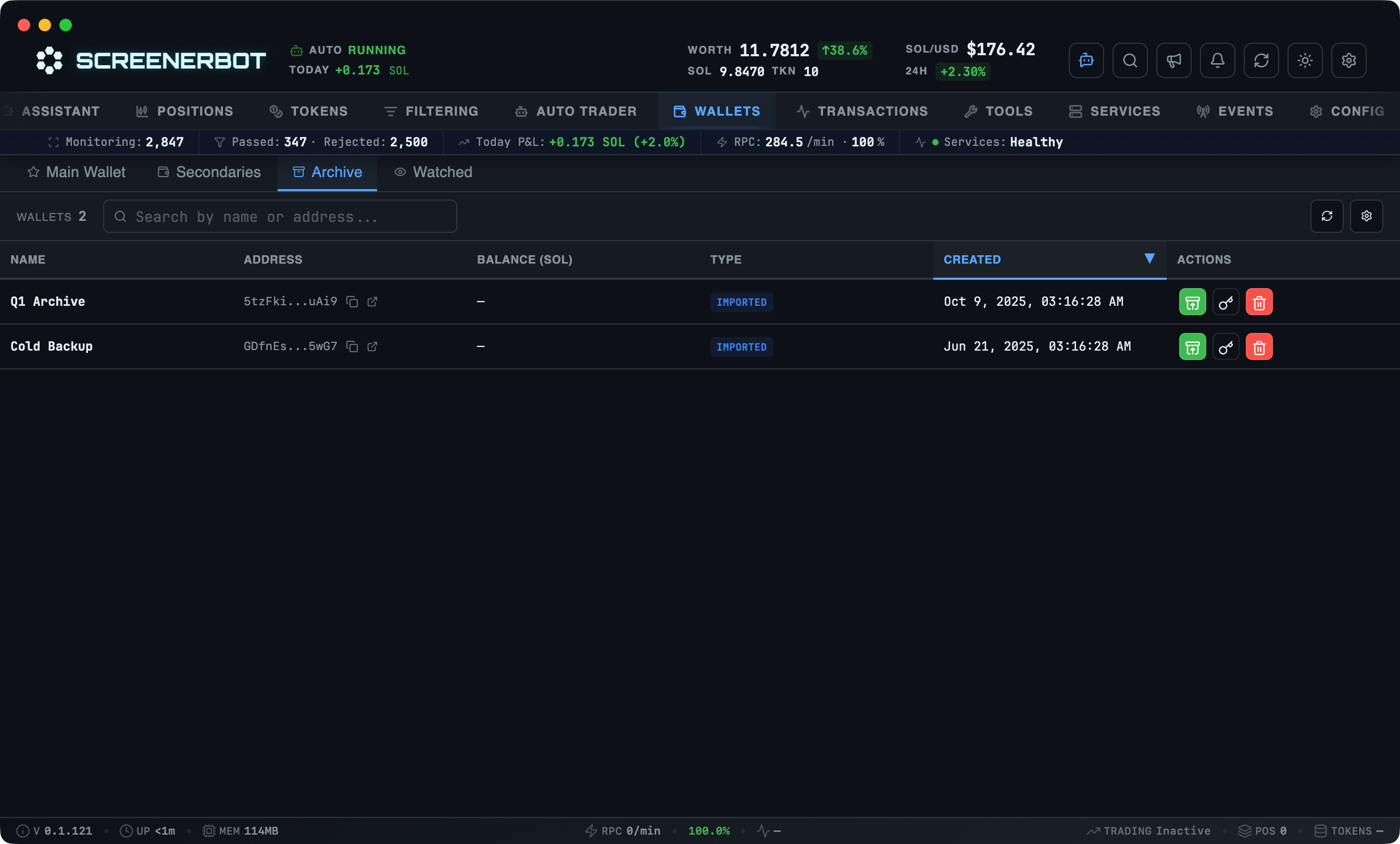The width and height of the screenshot is (1400, 844).
Task: Focus the search by name or address field
Action: coord(280,217)
